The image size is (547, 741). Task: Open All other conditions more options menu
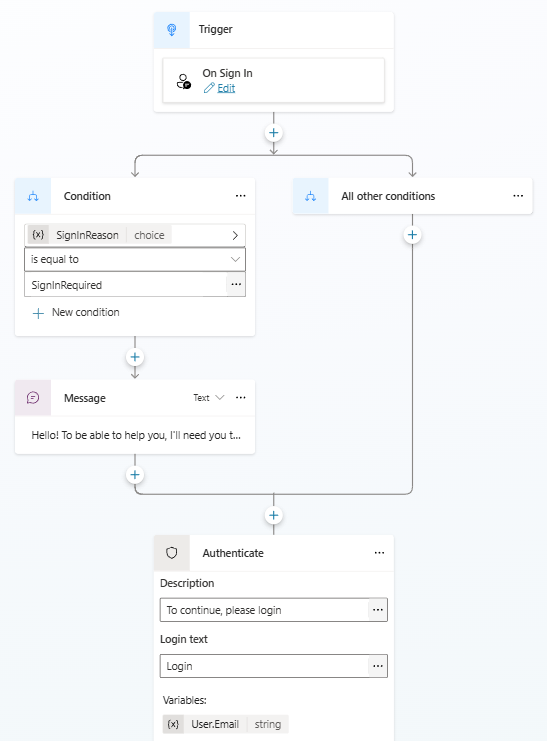(518, 196)
